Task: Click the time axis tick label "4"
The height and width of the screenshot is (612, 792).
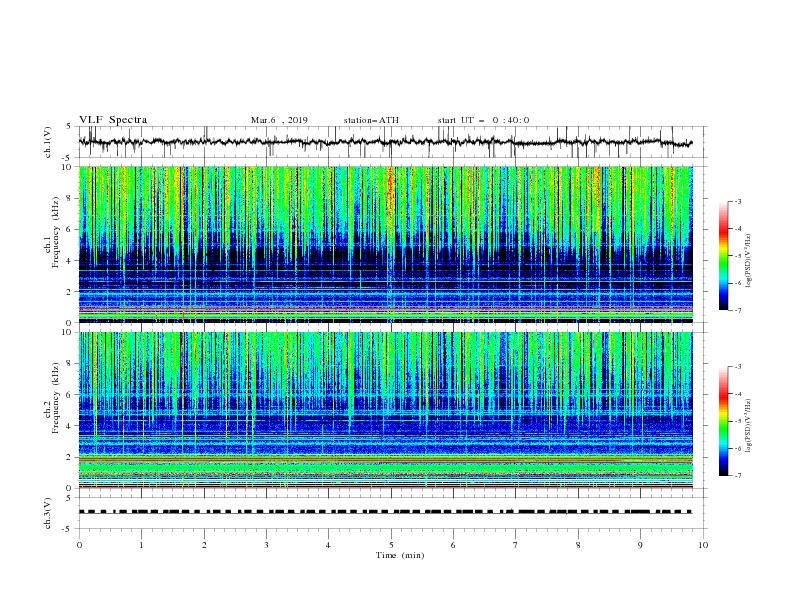Action: tap(328, 545)
